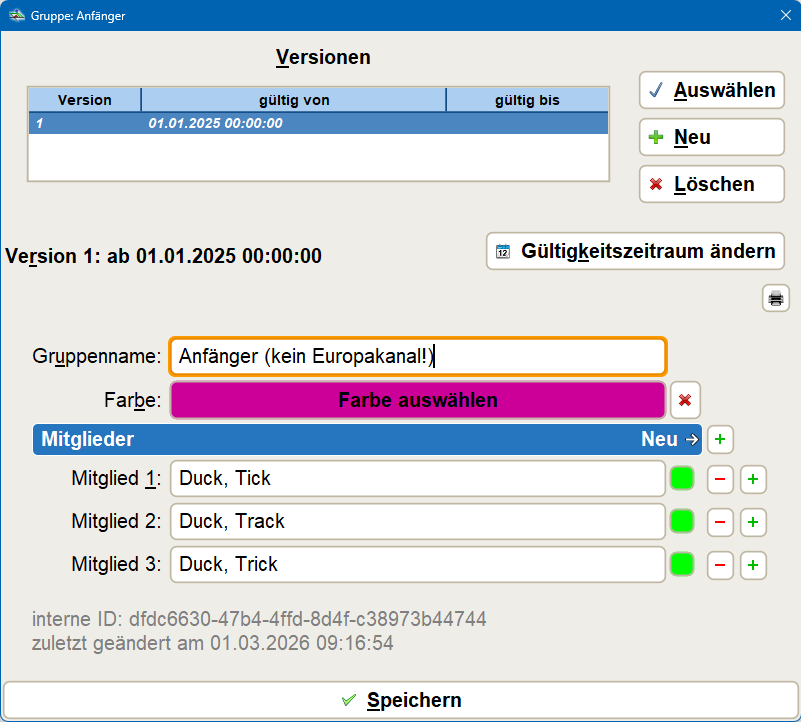This screenshot has width=801, height=722.
Task: Open the magenta Farbe auswählen picker
Action: pos(418,400)
